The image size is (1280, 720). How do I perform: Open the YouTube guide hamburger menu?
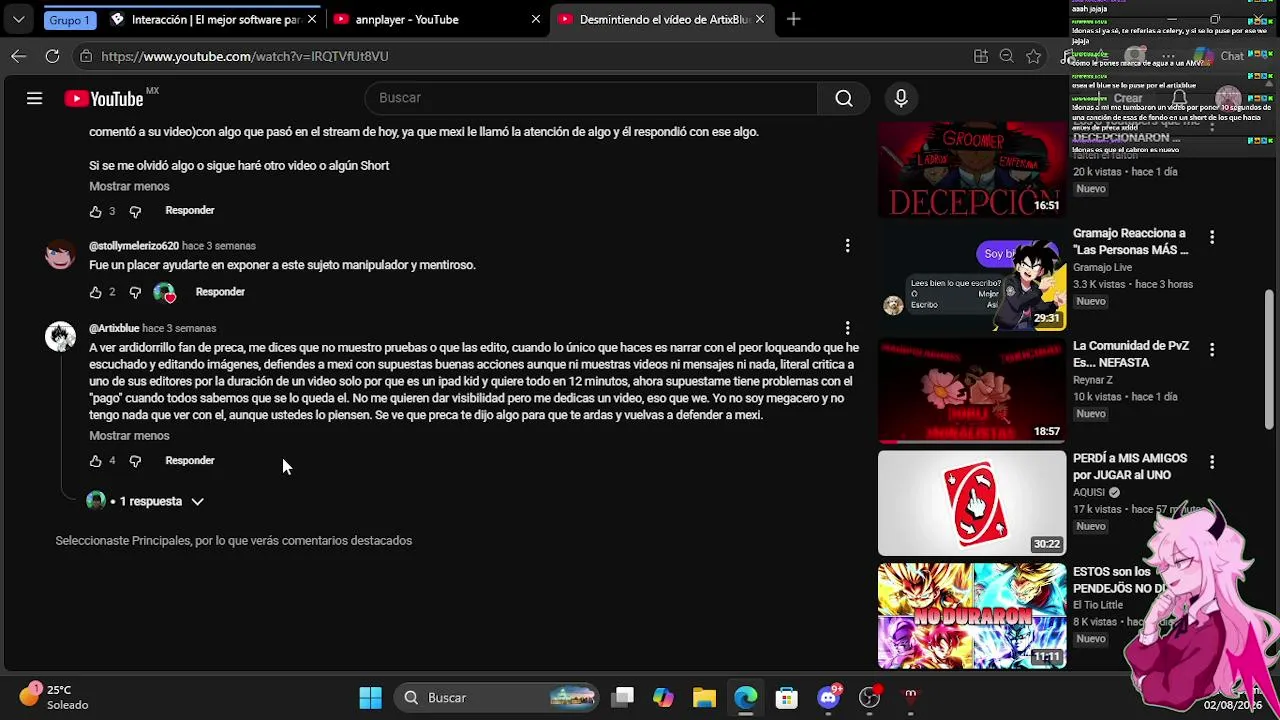(34, 98)
